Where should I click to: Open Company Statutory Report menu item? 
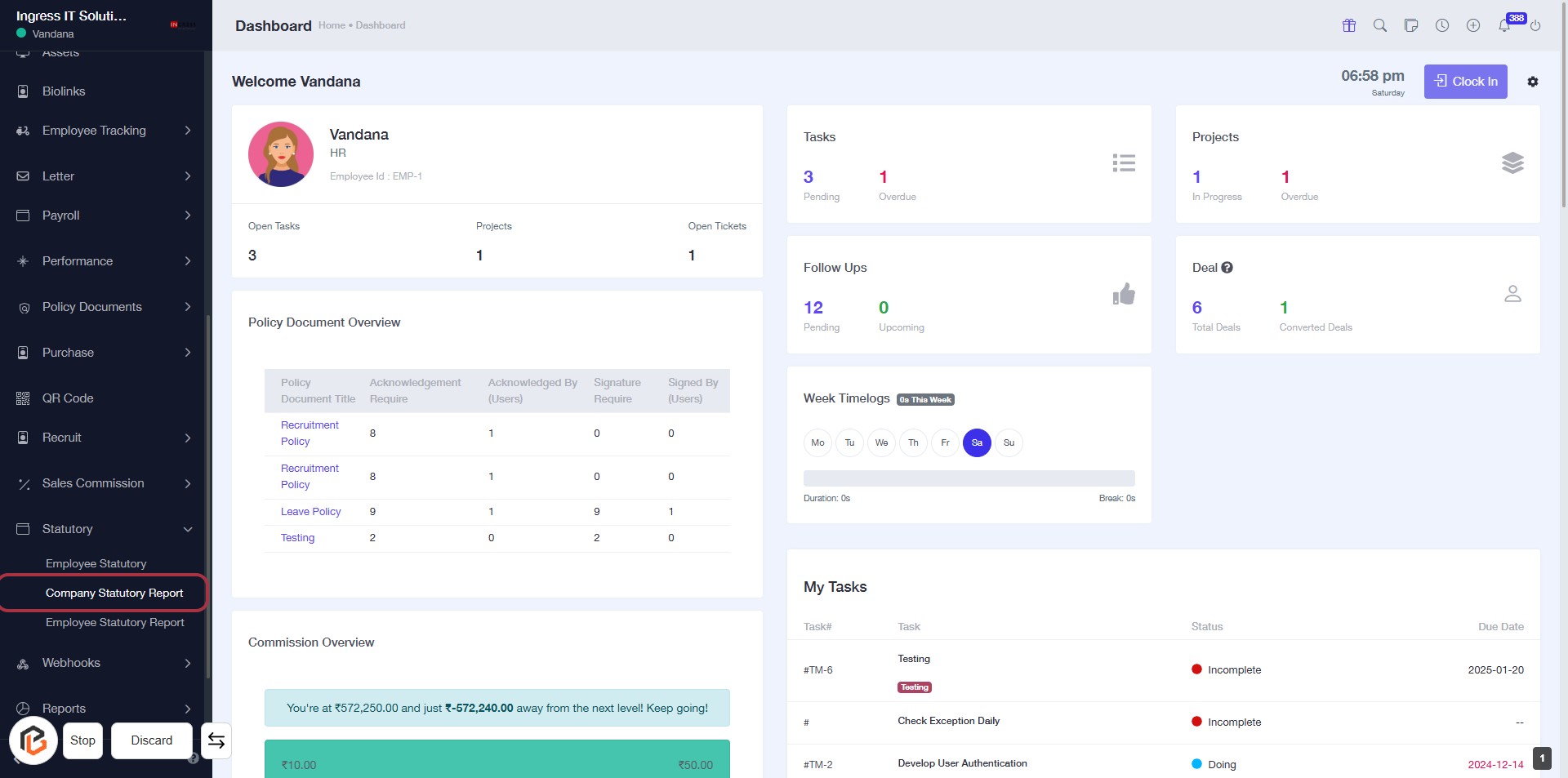(x=114, y=593)
